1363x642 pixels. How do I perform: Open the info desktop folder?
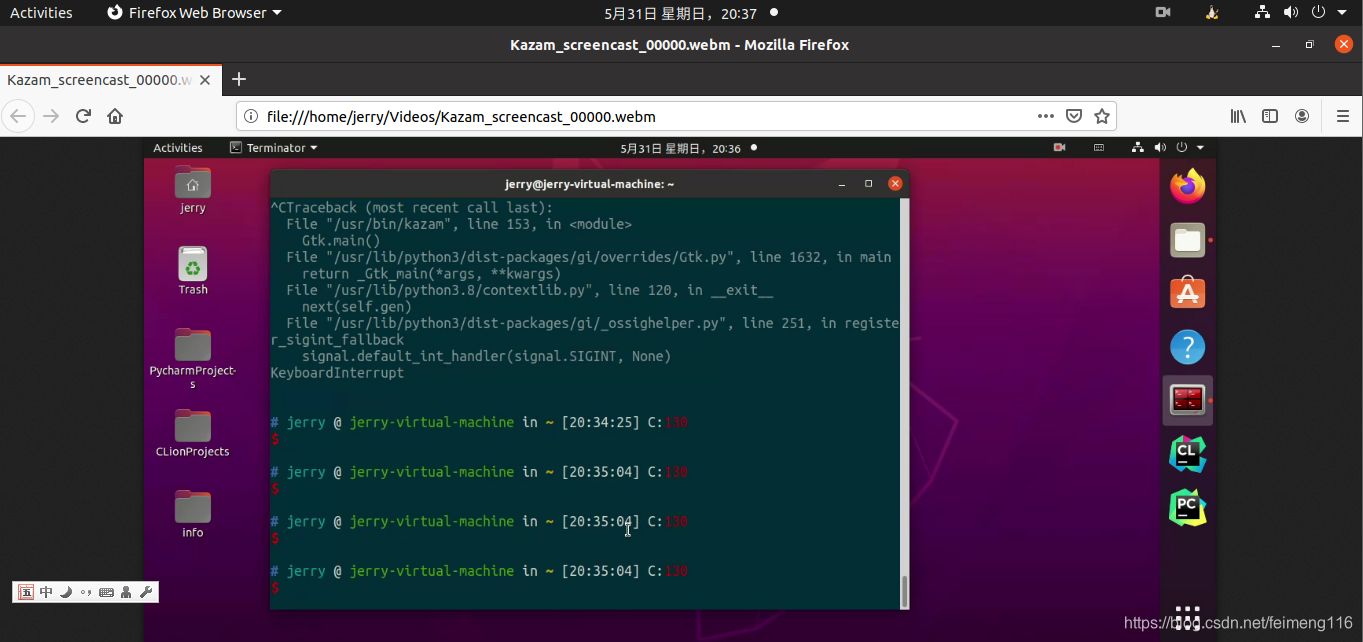pyautogui.click(x=193, y=514)
